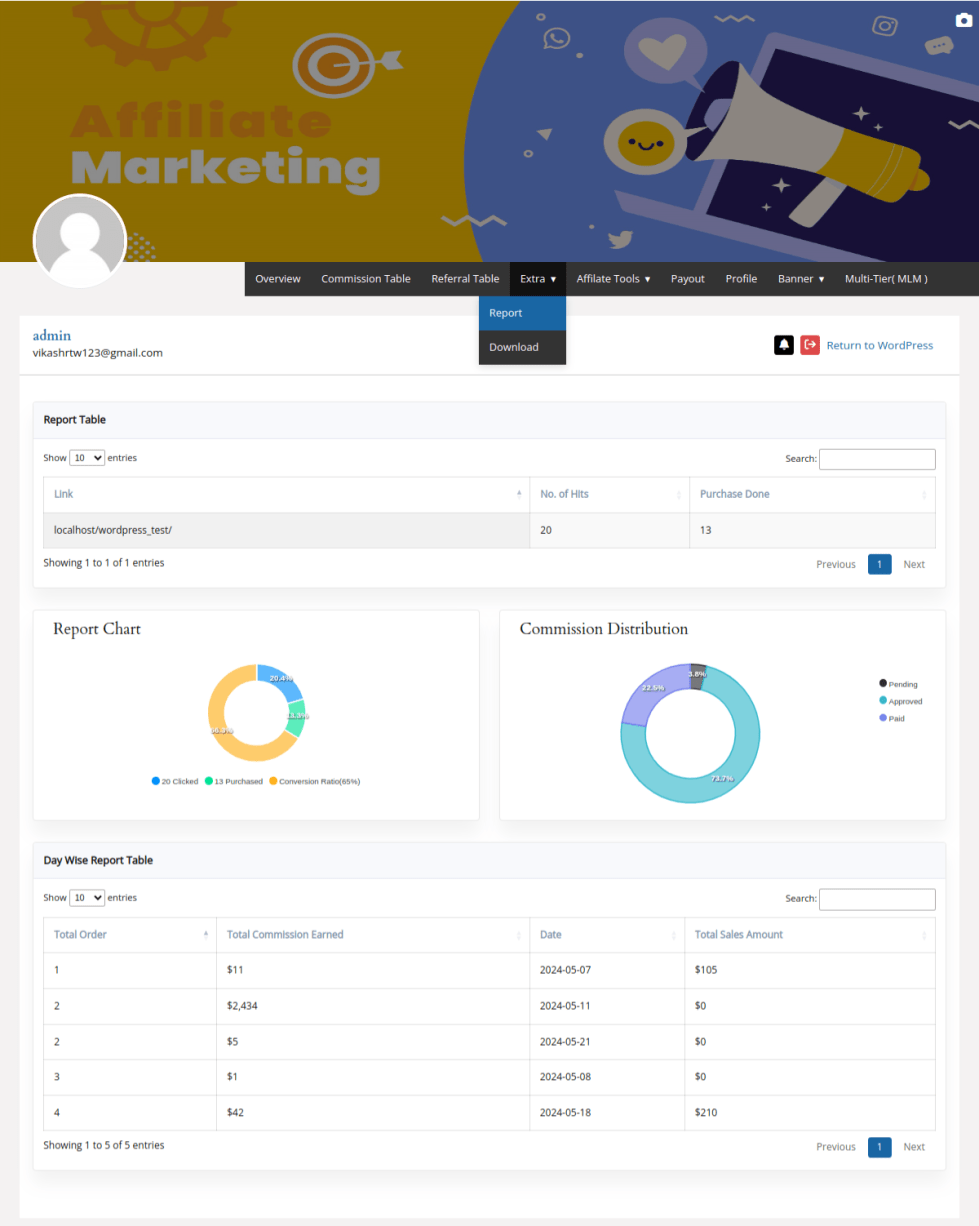The width and height of the screenshot is (979, 1226).
Task: Open the Referral Table tab
Action: [x=465, y=279]
